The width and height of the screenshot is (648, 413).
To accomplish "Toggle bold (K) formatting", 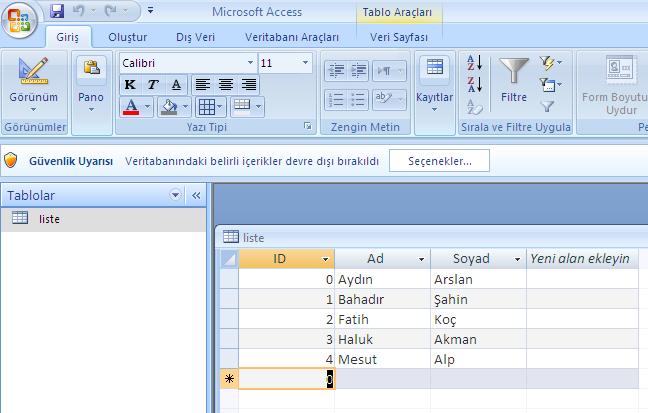I will pos(130,85).
